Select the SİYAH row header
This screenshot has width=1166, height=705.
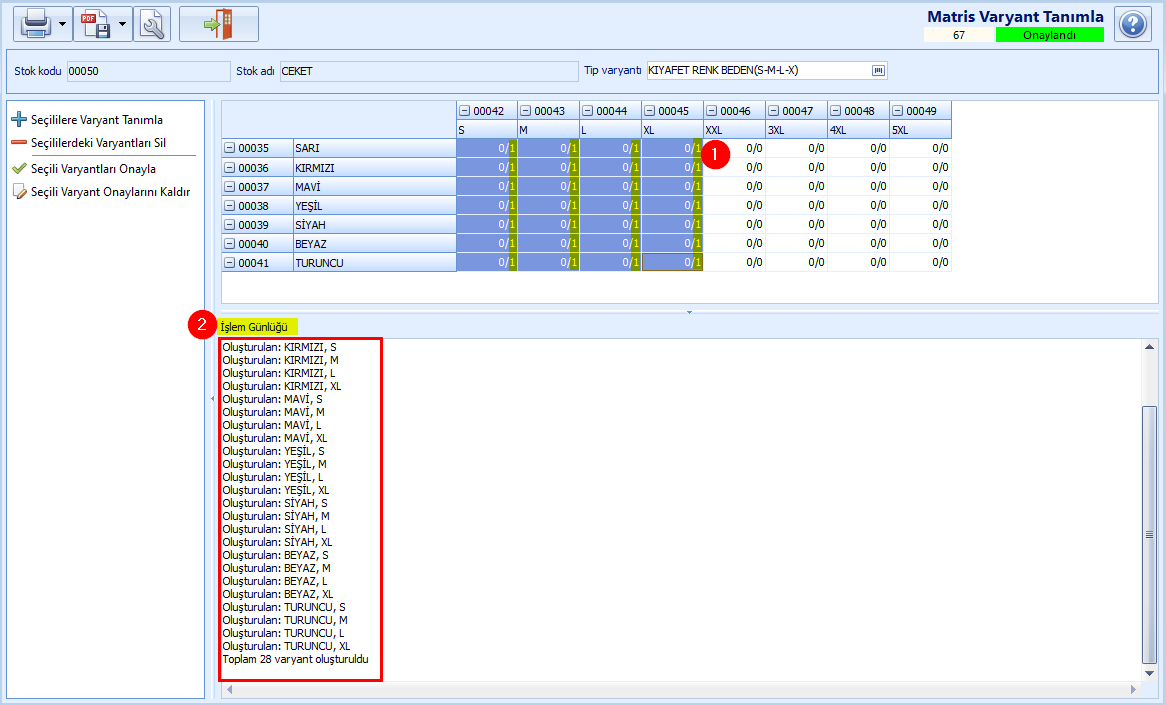[x=375, y=225]
